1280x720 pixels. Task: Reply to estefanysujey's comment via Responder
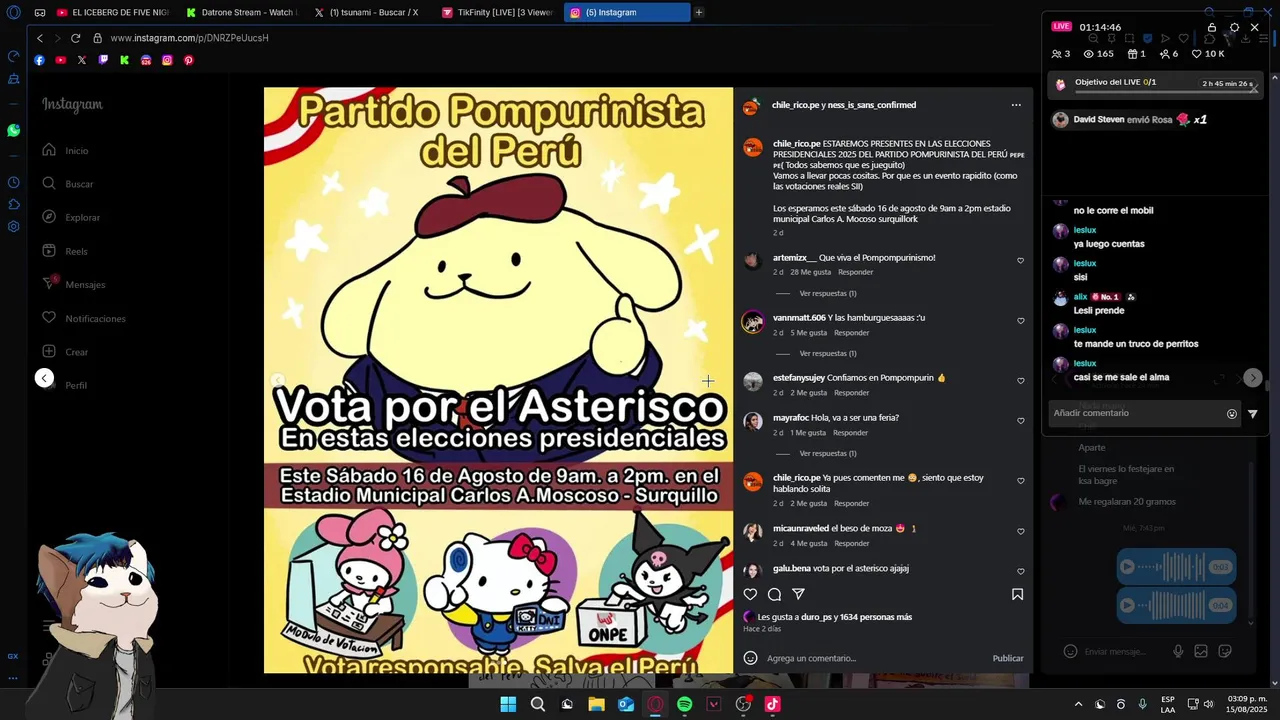[x=852, y=393]
